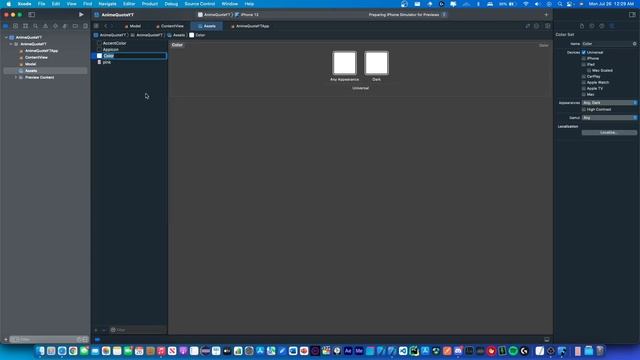Select Model file in the project navigator
This screenshot has width=640, height=360.
click(31, 64)
